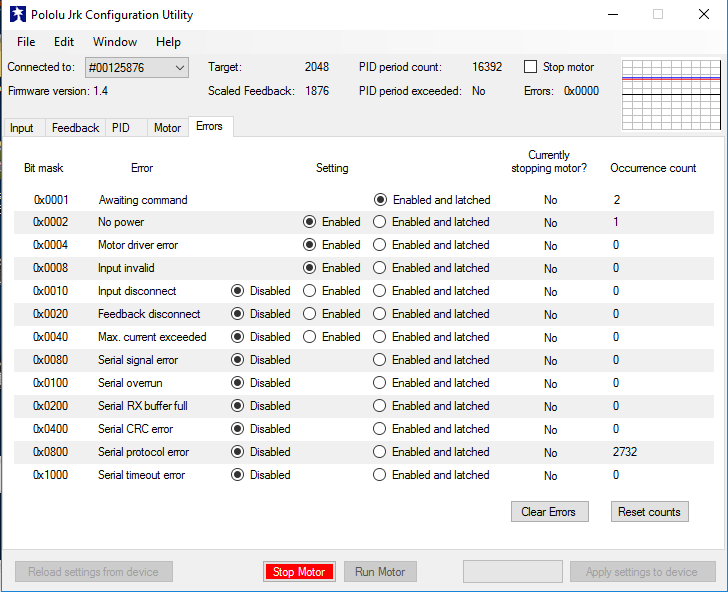This screenshot has width=728, height=592.
Task: Switch to the Input tab
Action: tap(22, 128)
